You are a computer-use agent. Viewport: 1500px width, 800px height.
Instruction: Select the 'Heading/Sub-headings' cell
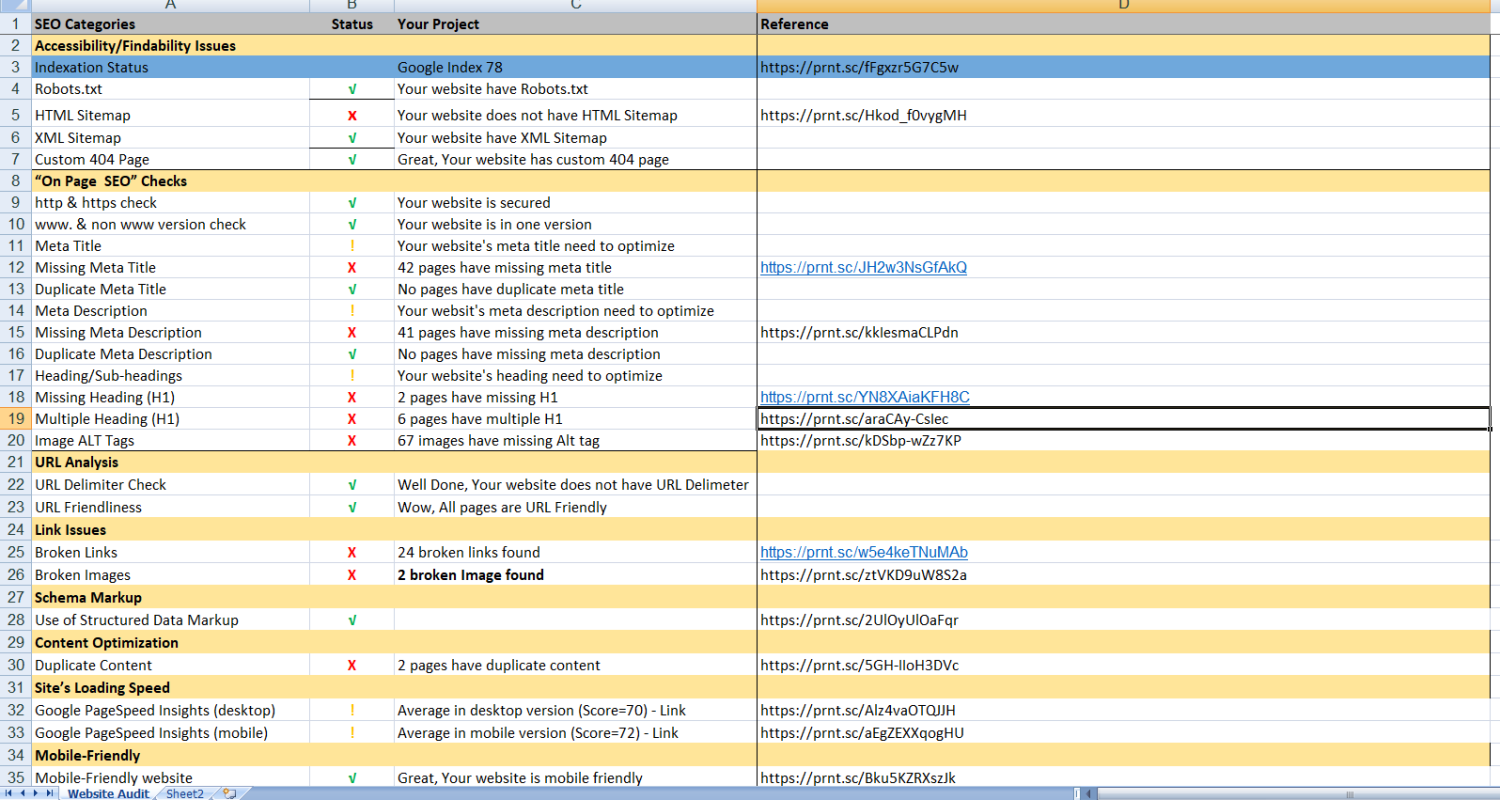pyautogui.click(x=170, y=376)
